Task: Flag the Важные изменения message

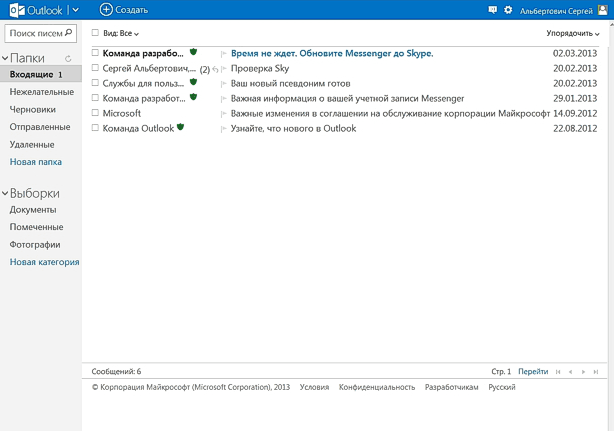Action: point(224,114)
